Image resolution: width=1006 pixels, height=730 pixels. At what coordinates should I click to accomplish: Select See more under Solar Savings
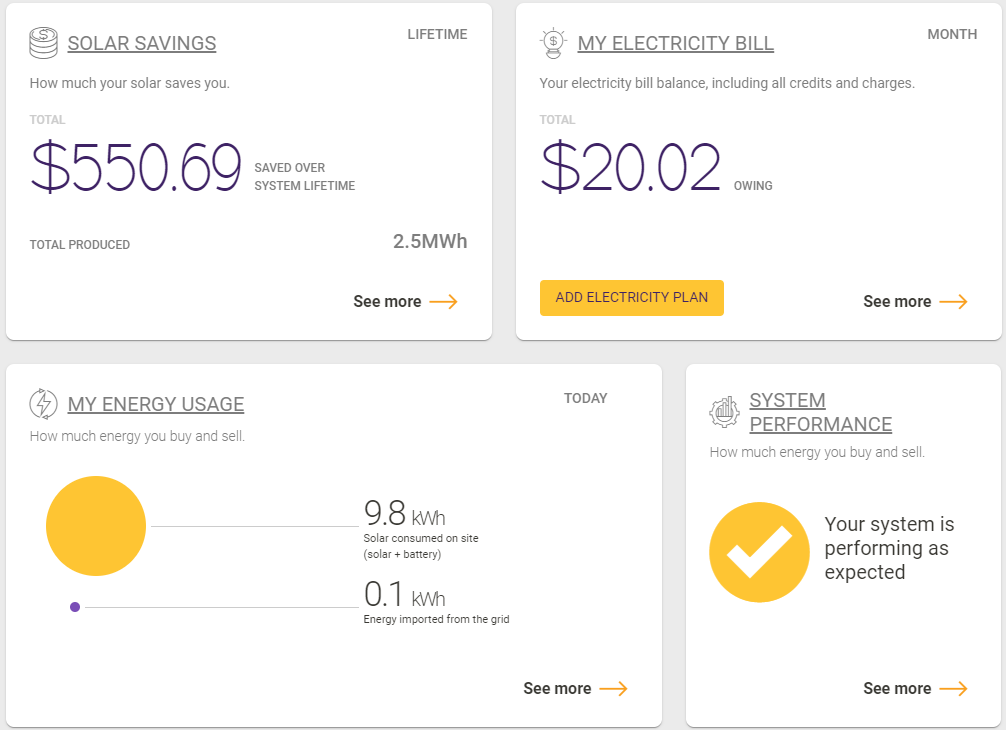pyautogui.click(x=388, y=301)
